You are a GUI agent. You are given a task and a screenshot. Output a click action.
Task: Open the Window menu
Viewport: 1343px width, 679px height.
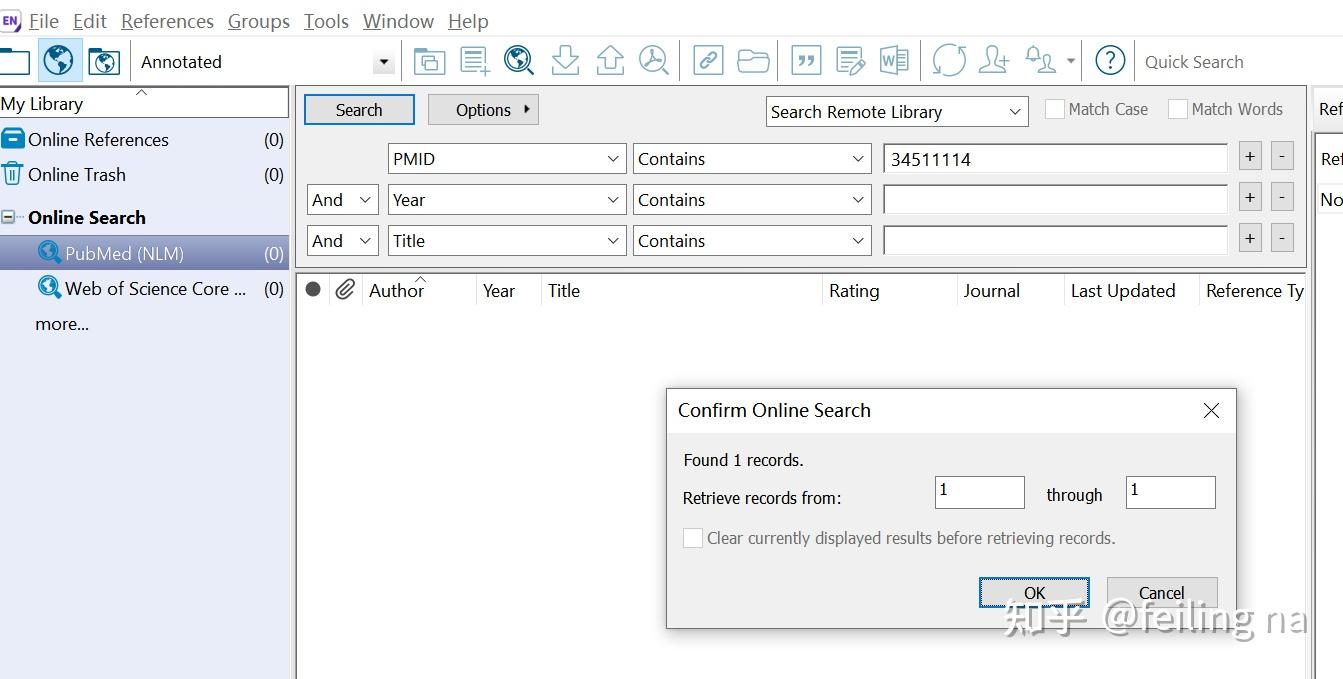(x=399, y=21)
